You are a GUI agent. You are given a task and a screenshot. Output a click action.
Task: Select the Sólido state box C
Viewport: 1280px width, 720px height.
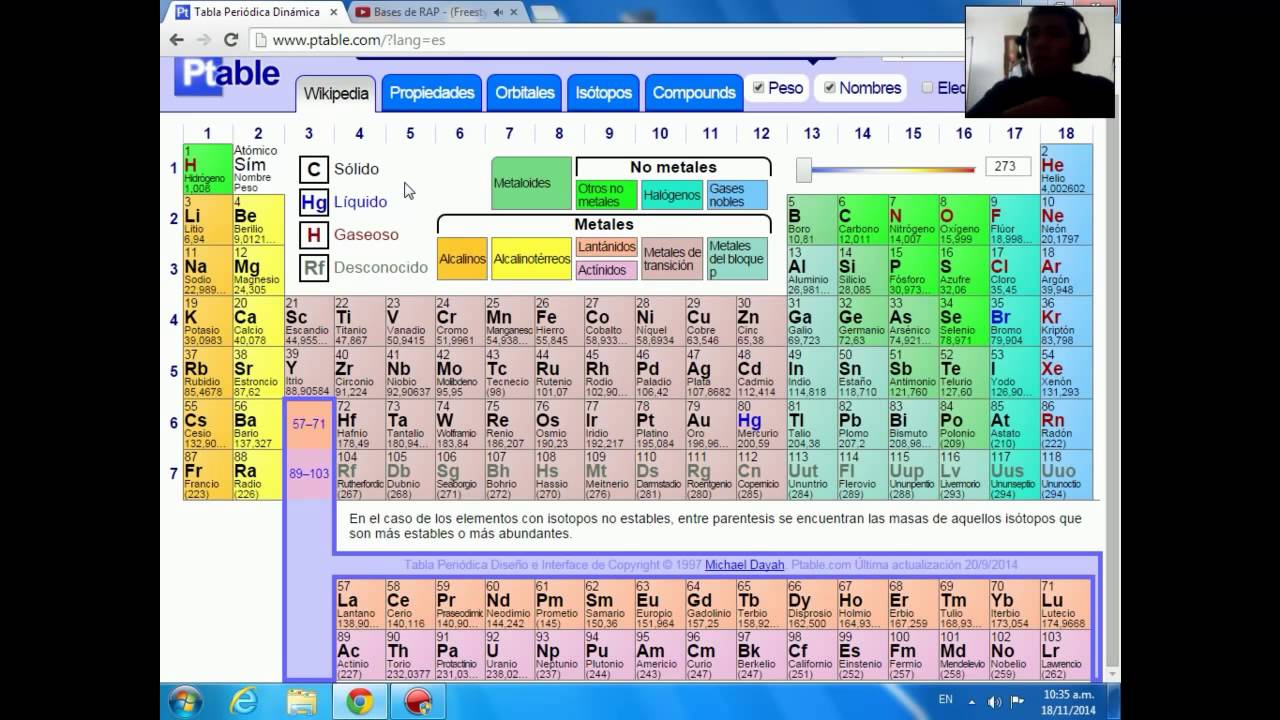[x=314, y=169]
